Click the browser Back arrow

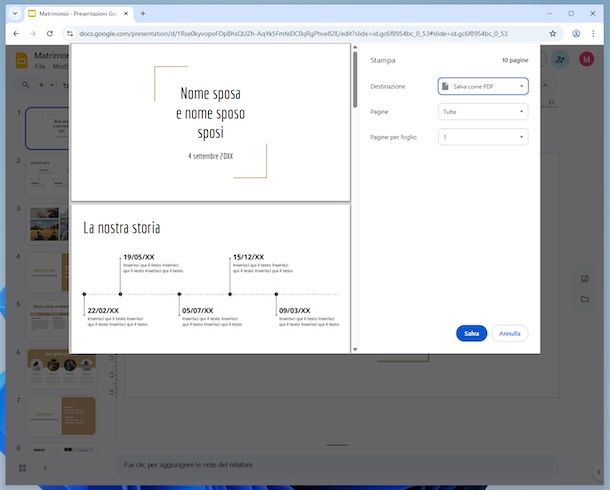point(16,34)
